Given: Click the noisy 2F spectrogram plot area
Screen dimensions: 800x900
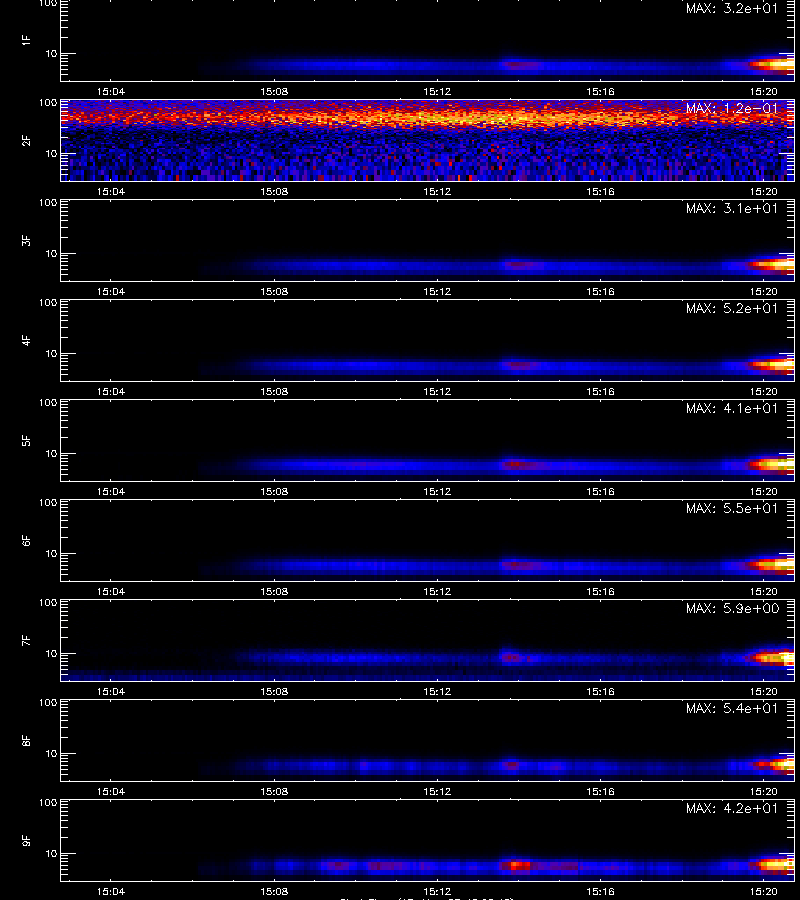Looking at the screenshot, I should point(428,140).
